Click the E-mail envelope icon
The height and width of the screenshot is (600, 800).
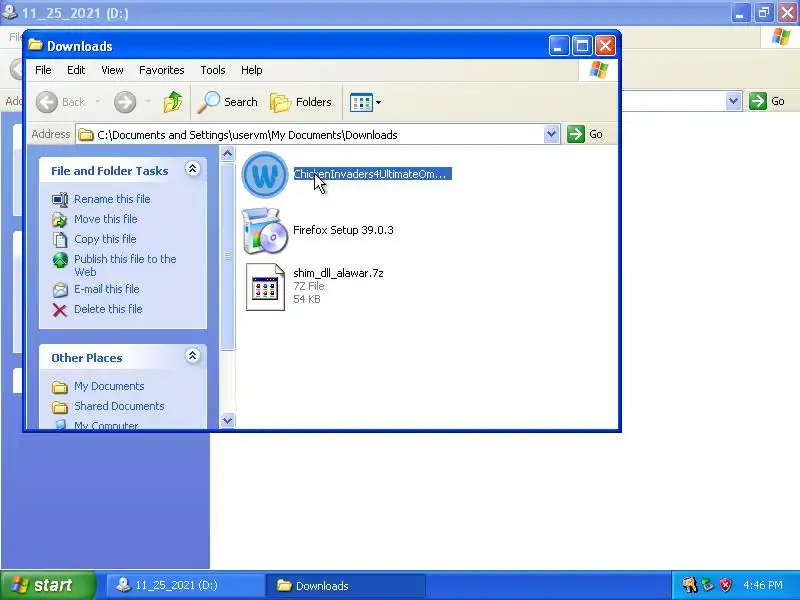[60, 290]
